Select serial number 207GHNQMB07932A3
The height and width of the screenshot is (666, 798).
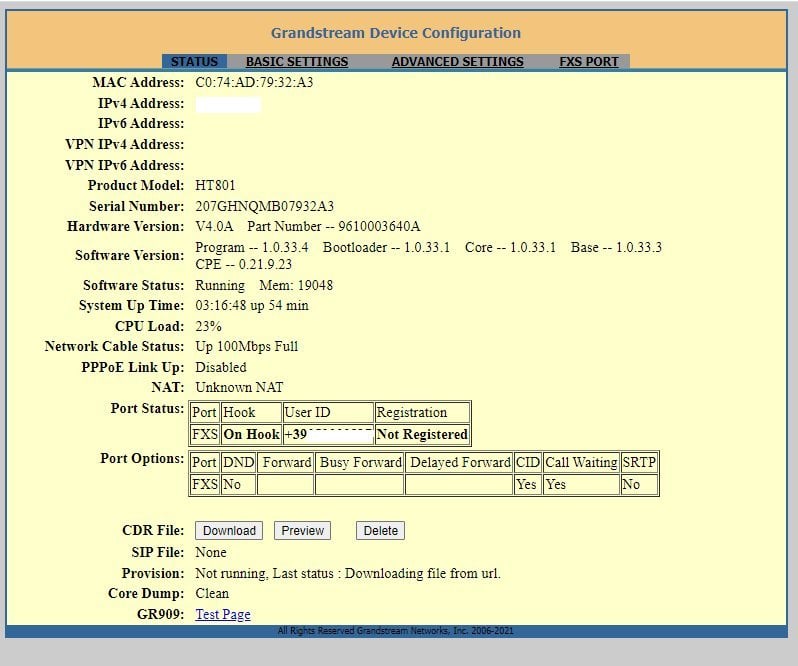click(x=265, y=206)
